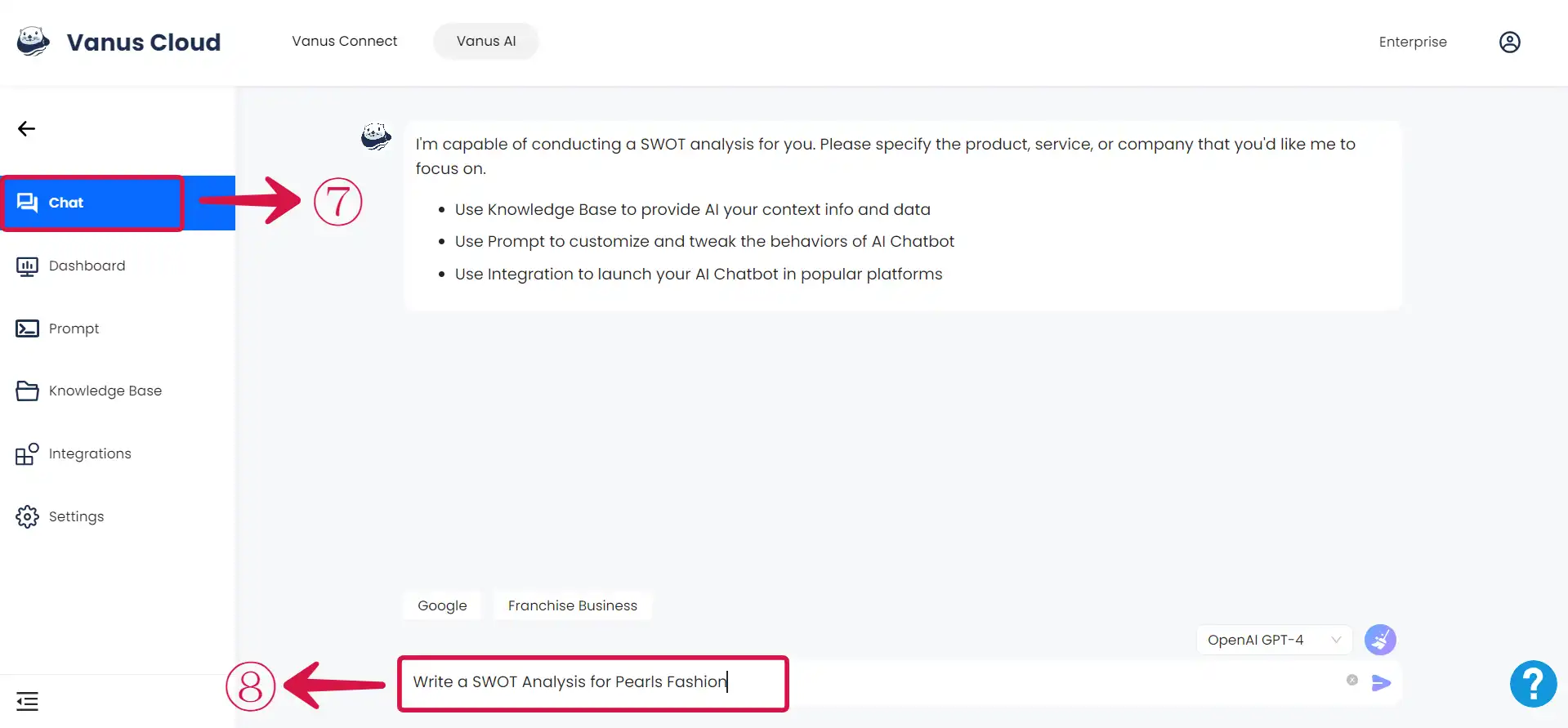1568x728 pixels.
Task: Collapse sidebar with the bottom menu icon
Action: [27, 701]
